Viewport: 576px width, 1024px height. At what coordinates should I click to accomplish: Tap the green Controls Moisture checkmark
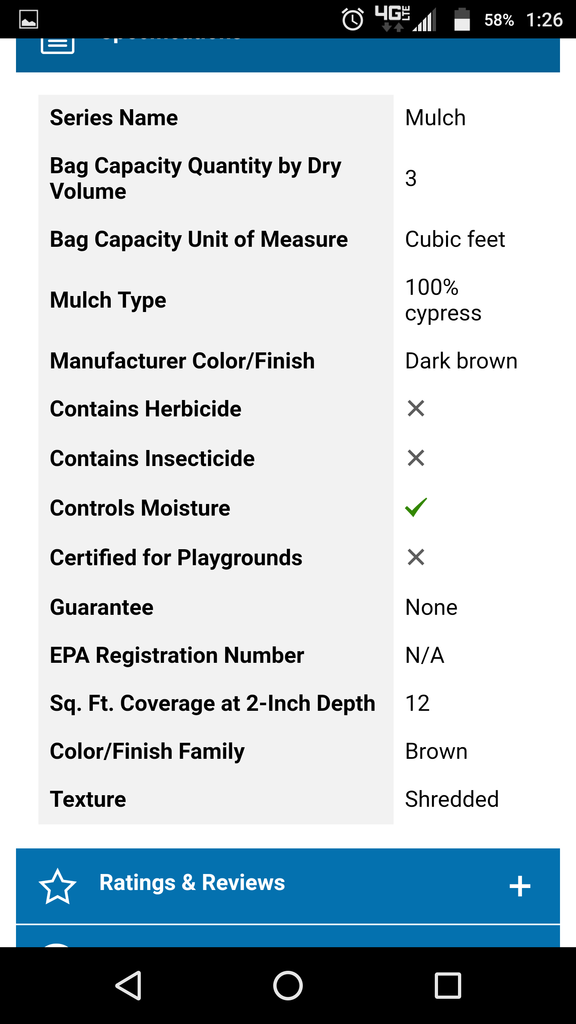click(415, 507)
